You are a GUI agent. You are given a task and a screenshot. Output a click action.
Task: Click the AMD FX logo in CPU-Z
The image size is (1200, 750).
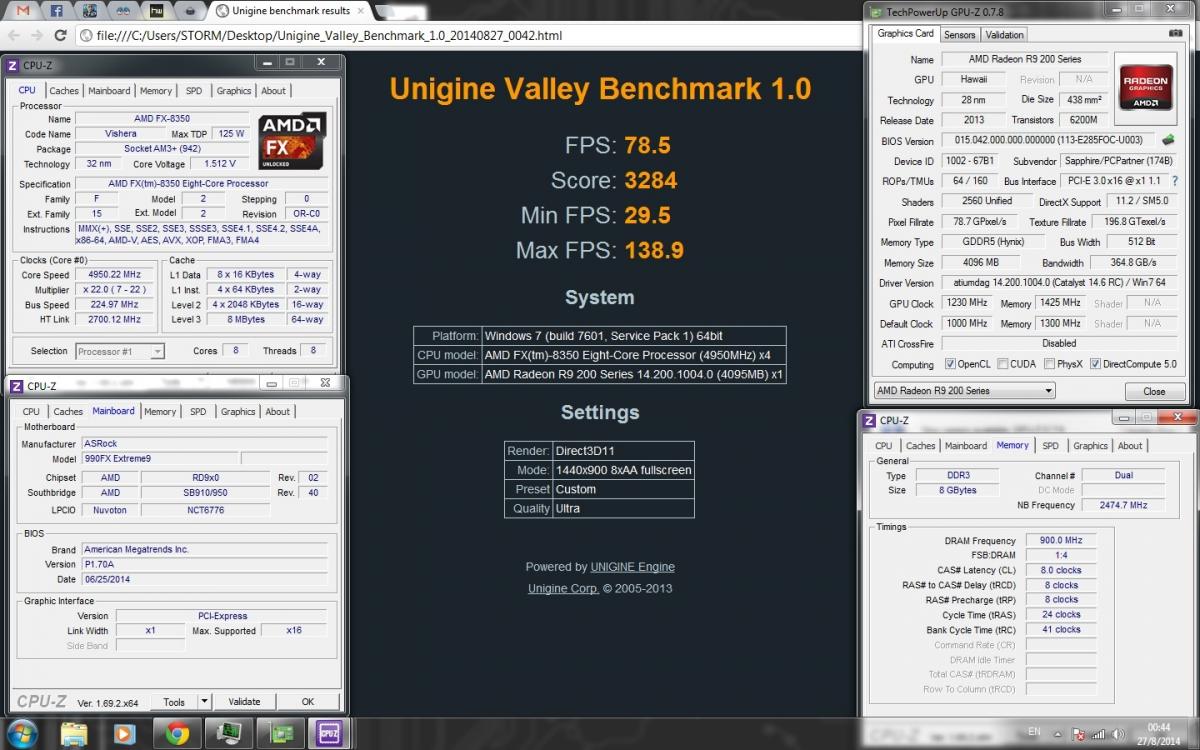pyautogui.click(x=292, y=139)
